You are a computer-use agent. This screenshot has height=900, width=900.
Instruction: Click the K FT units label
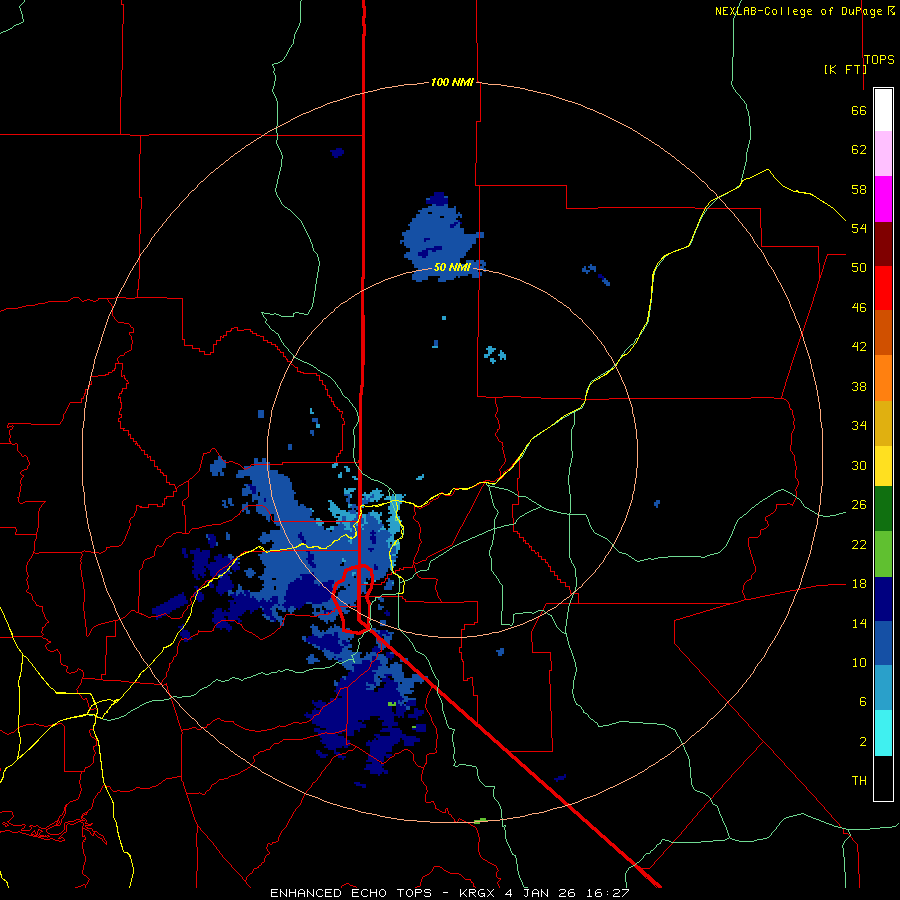[x=845, y=69]
